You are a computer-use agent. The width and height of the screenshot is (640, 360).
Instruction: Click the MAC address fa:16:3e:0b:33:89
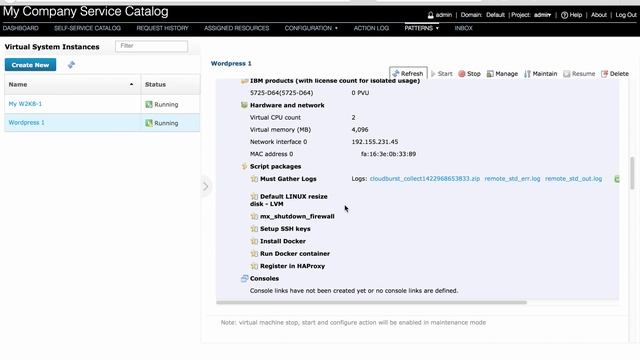click(x=388, y=154)
